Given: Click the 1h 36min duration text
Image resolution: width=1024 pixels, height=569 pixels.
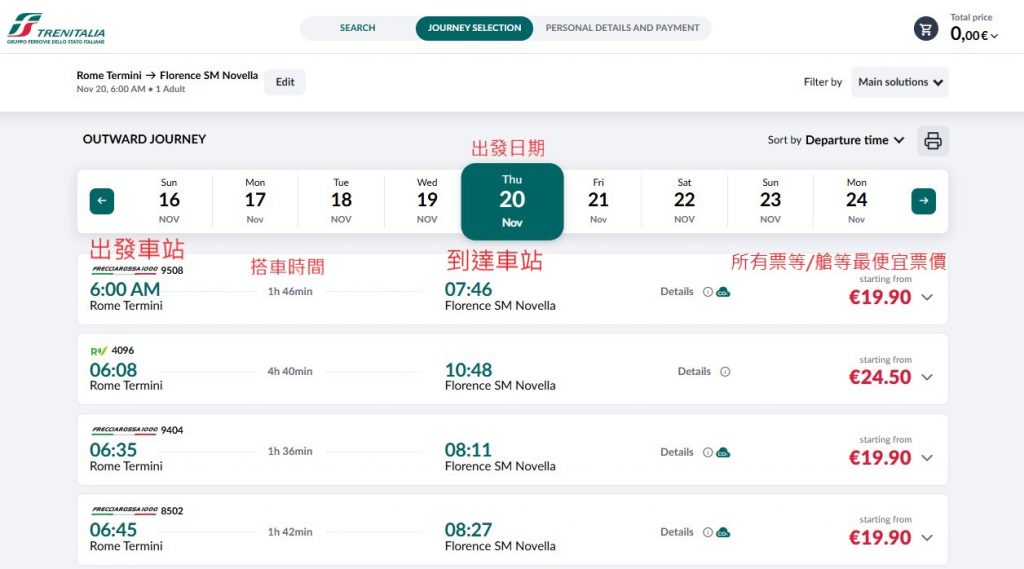Looking at the screenshot, I should (290, 451).
